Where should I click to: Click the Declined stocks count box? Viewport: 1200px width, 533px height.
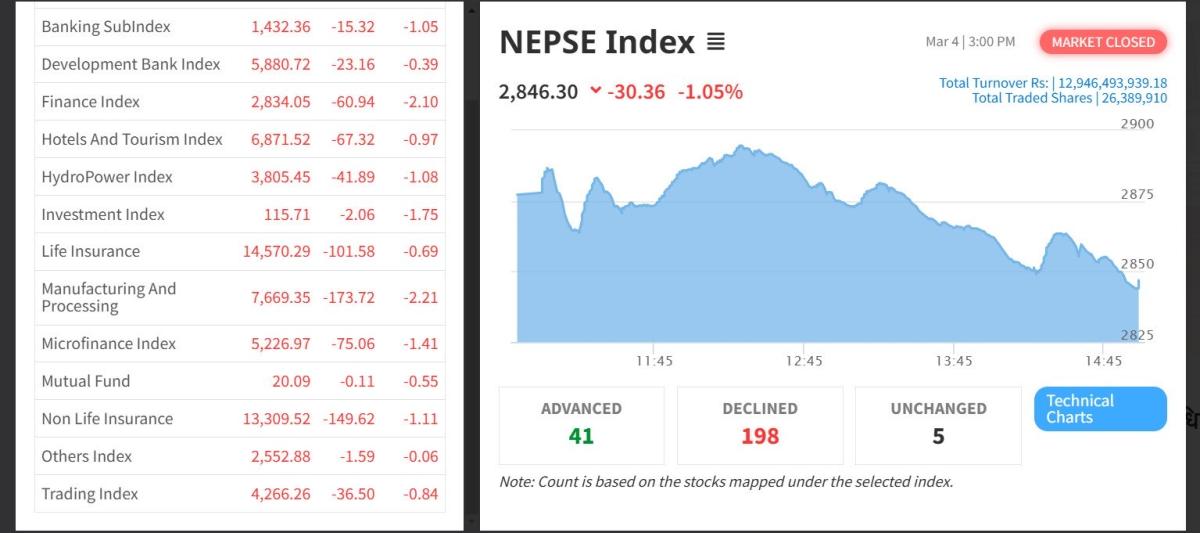pos(760,425)
